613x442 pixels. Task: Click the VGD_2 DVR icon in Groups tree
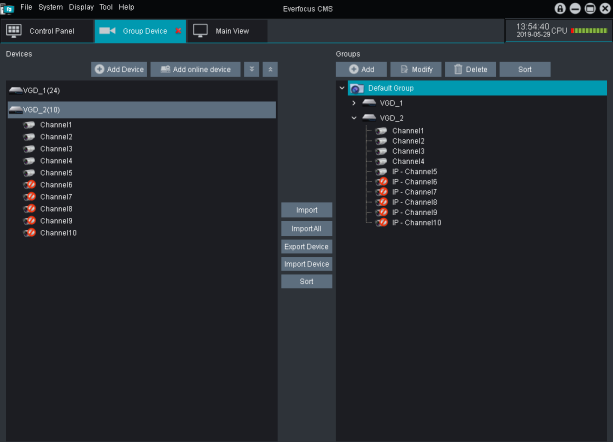tap(369, 118)
